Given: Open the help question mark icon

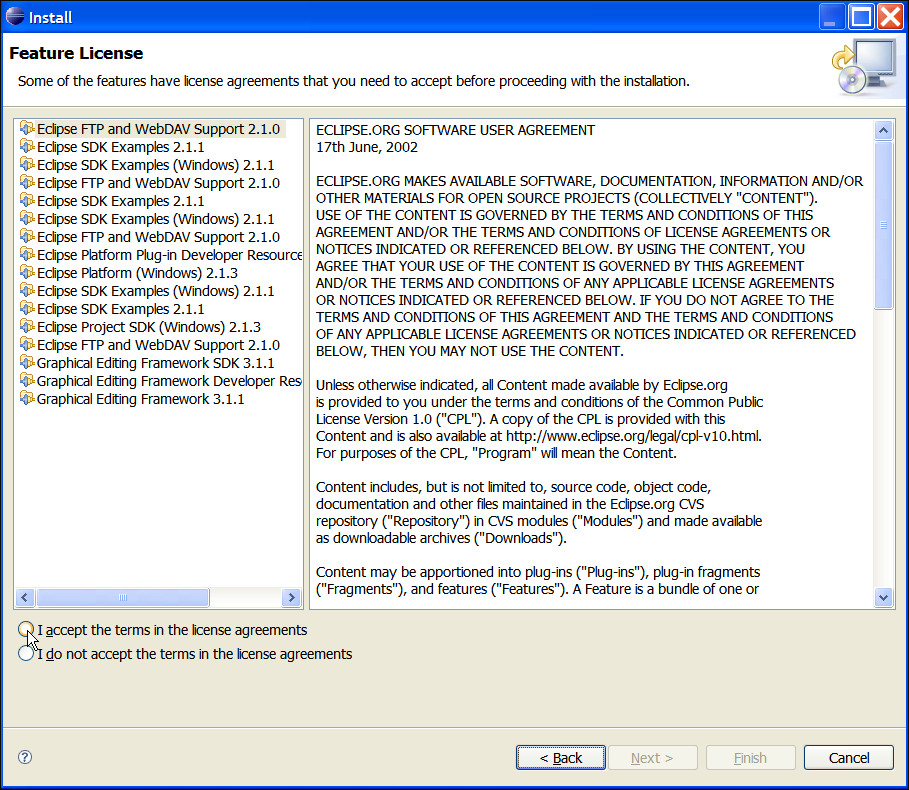Looking at the screenshot, I should (25, 757).
